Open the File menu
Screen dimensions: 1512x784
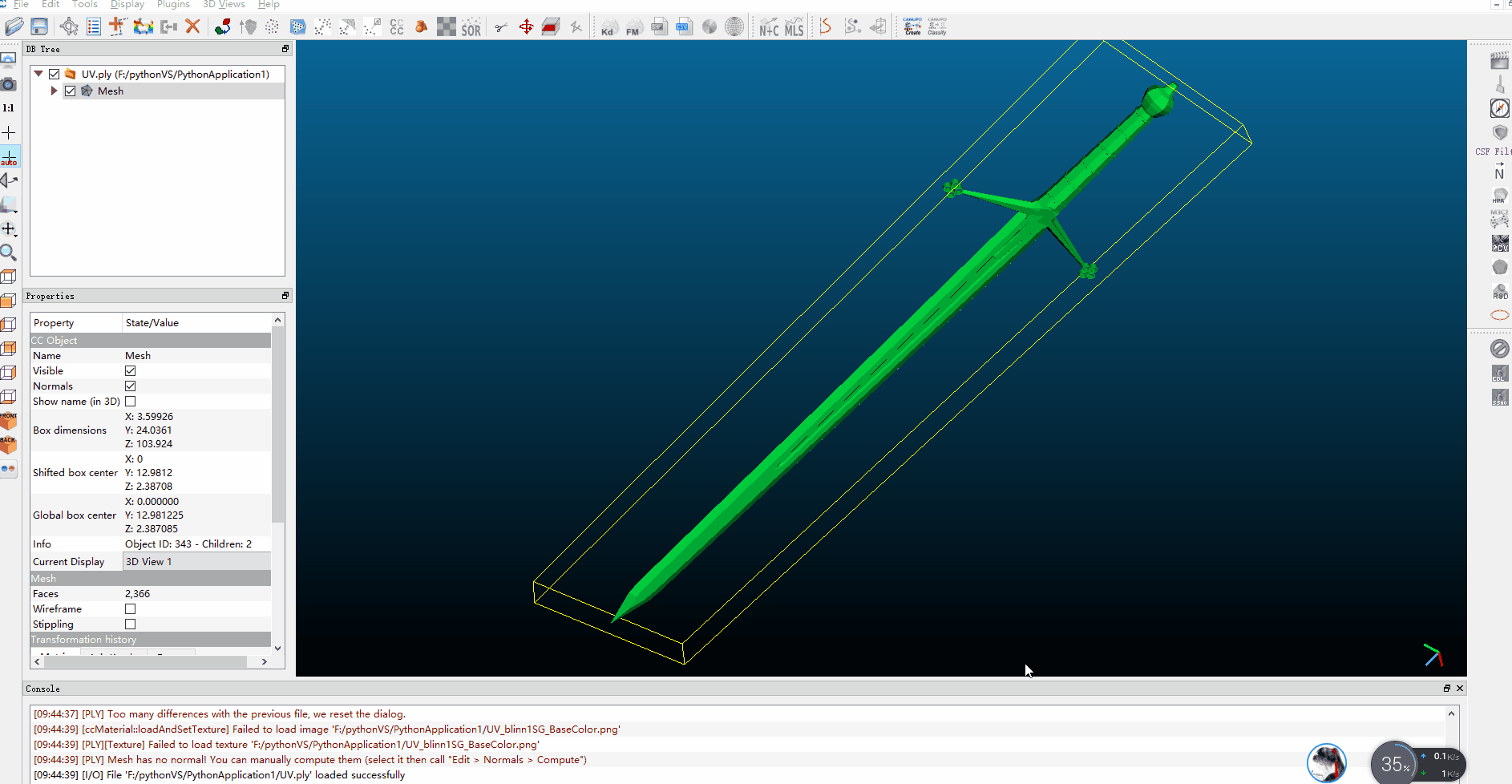coord(21,4)
